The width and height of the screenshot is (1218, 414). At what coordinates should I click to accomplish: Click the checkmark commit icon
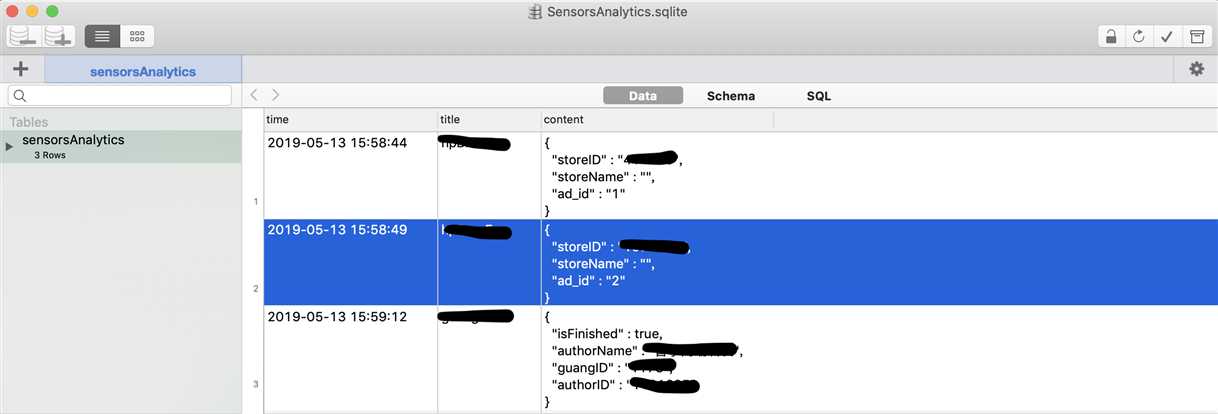click(x=1166, y=36)
